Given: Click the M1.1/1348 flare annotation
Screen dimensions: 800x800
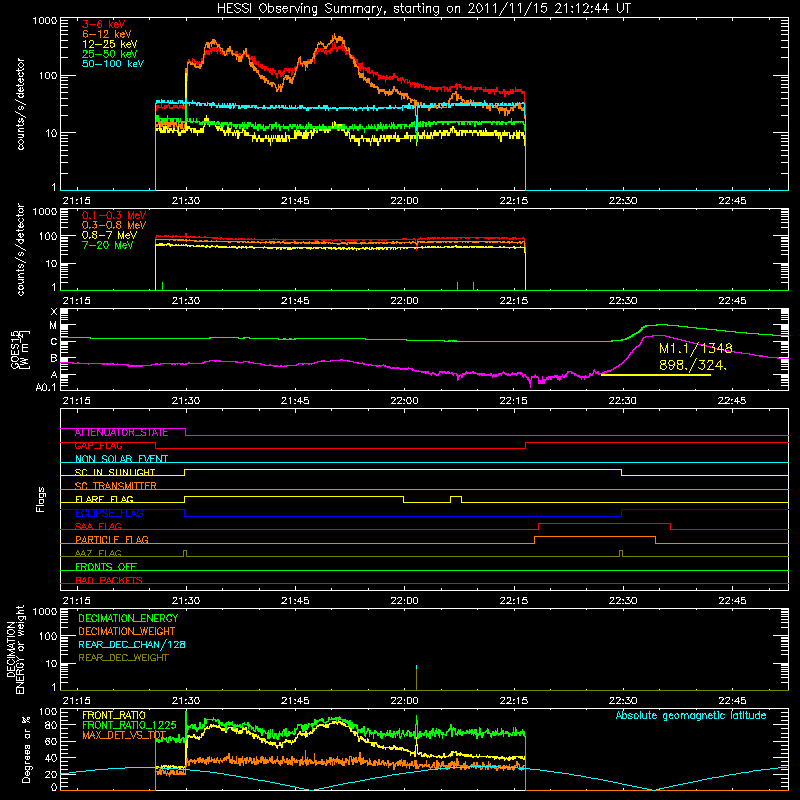Looking at the screenshot, I should click(695, 348).
